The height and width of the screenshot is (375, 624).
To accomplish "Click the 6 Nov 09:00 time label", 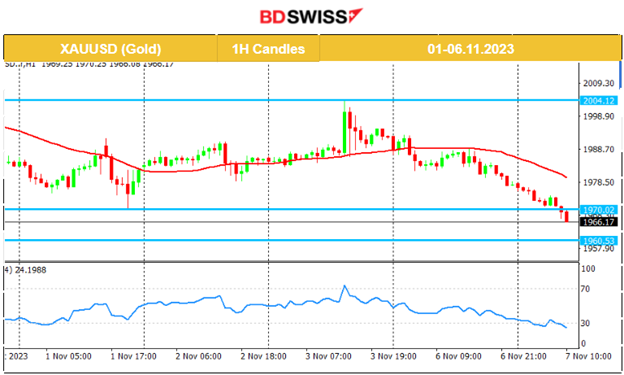I will tap(458, 356).
